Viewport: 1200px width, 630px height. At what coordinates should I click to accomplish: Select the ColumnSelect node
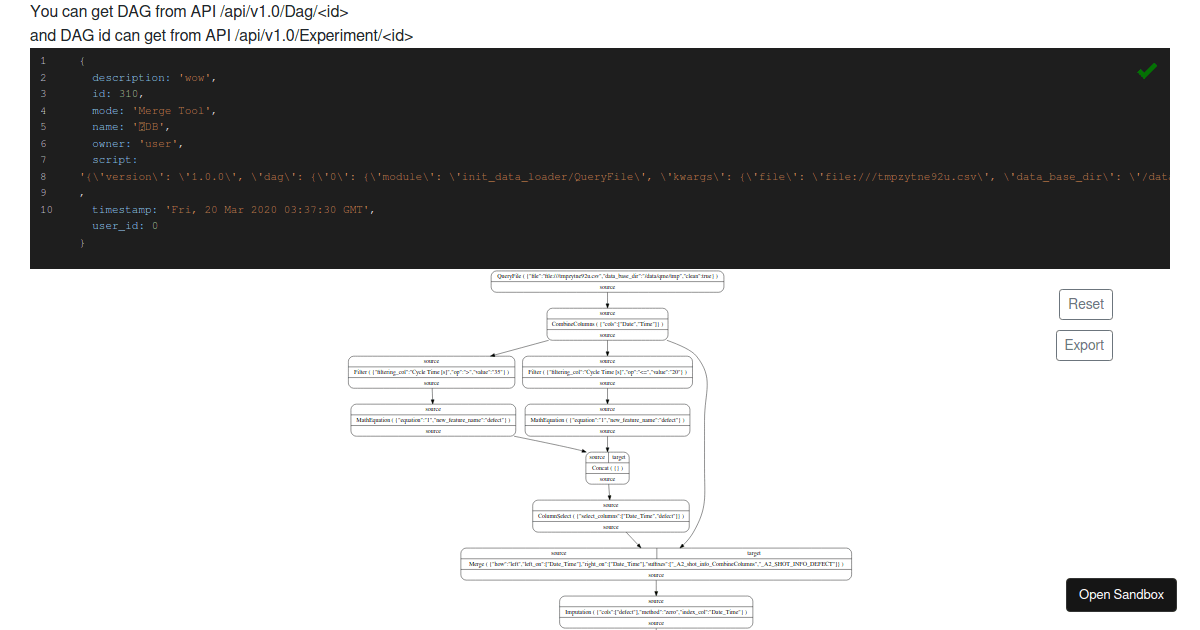[610, 515]
